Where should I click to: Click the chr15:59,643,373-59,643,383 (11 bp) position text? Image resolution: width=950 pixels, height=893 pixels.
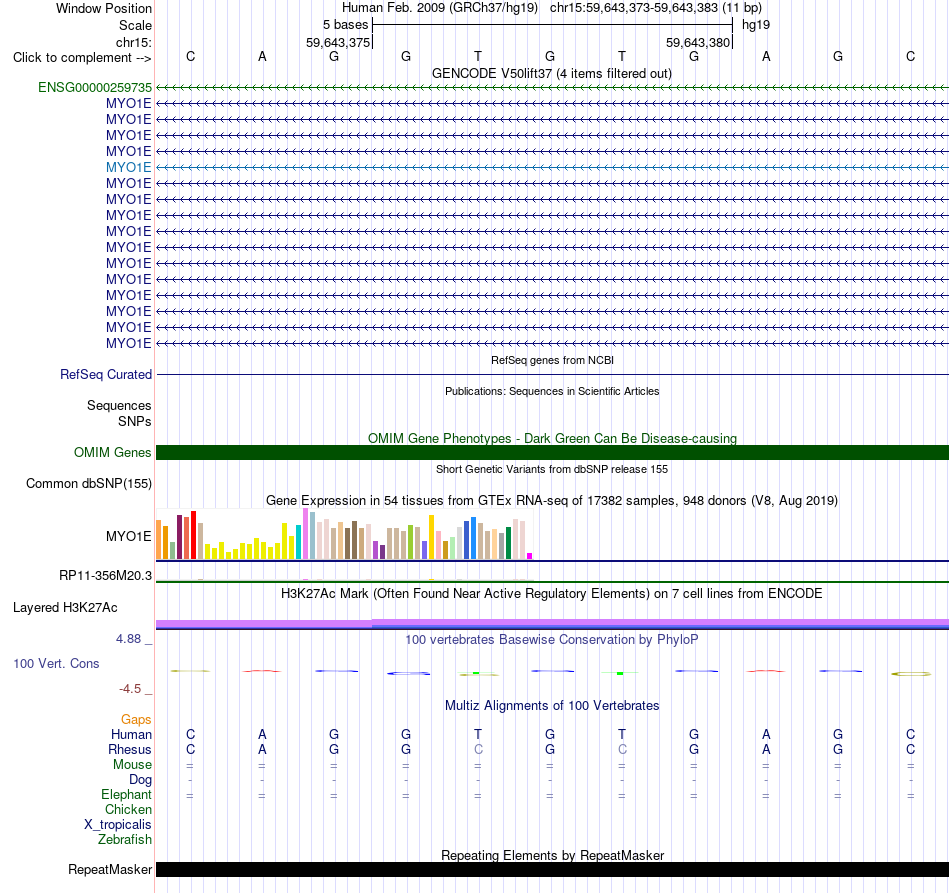coord(656,8)
